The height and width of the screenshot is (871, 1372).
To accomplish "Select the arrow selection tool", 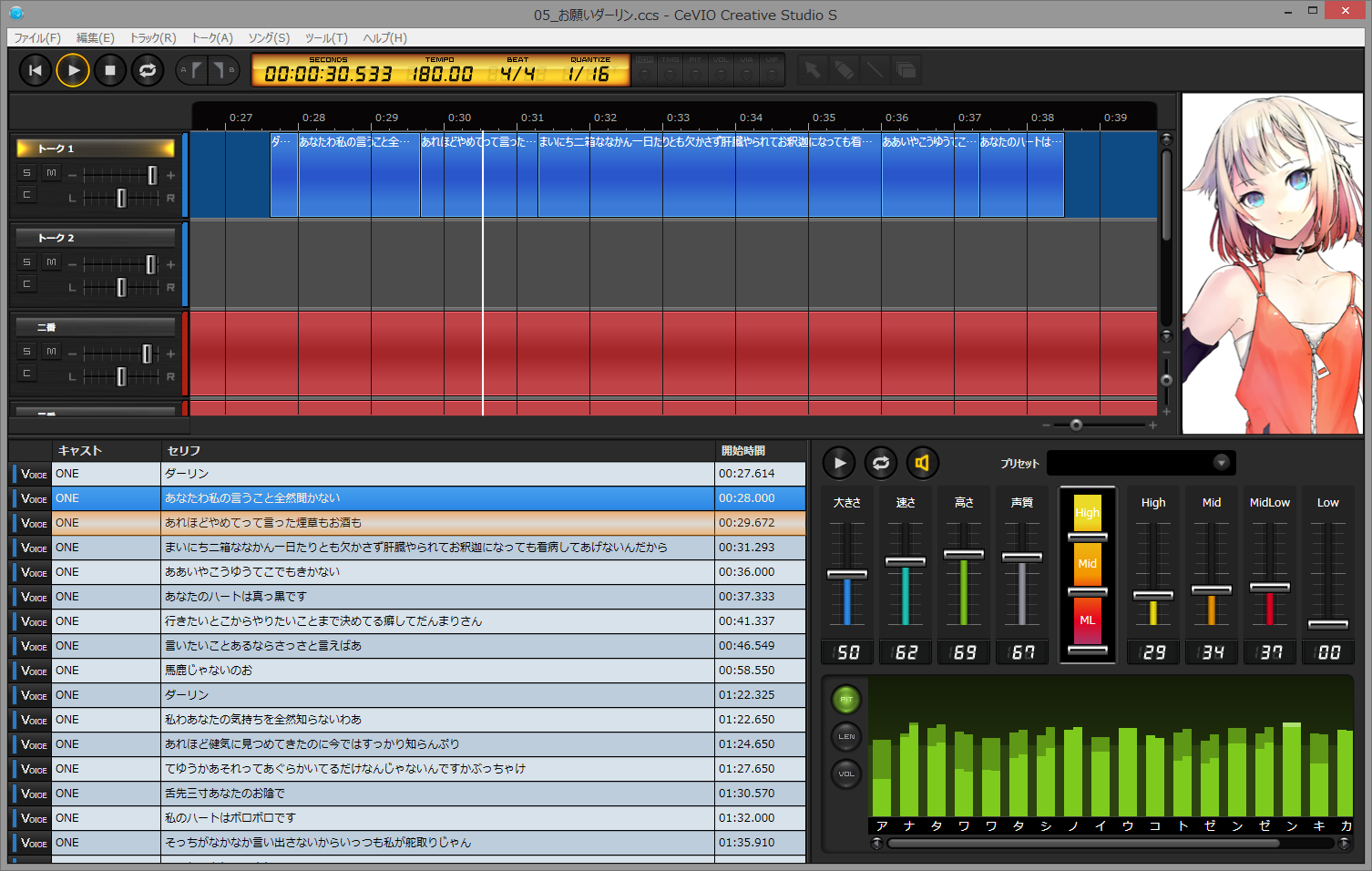I will [812, 70].
